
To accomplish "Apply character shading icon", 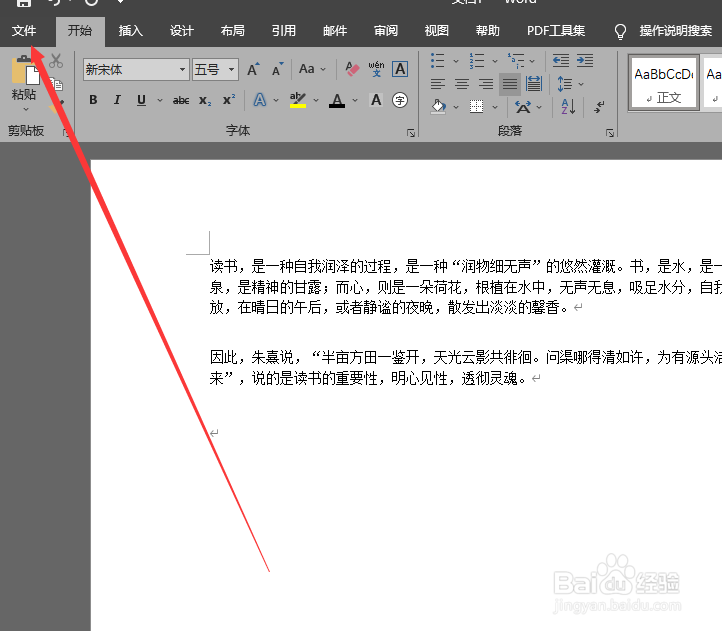I will pyautogui.click(x=376, y=100).
